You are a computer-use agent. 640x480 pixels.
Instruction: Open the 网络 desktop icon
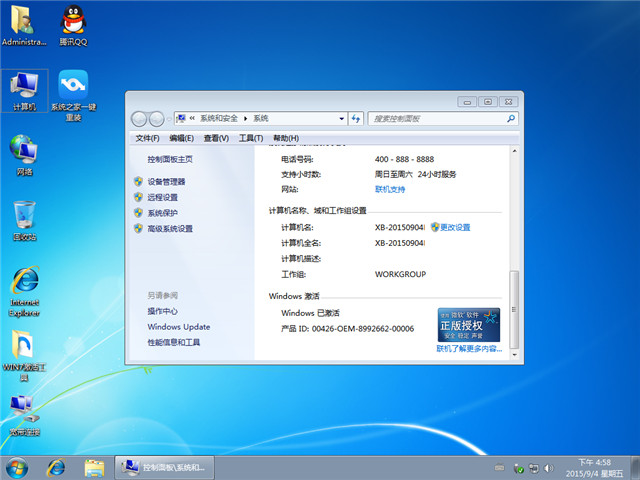[24, 155]
